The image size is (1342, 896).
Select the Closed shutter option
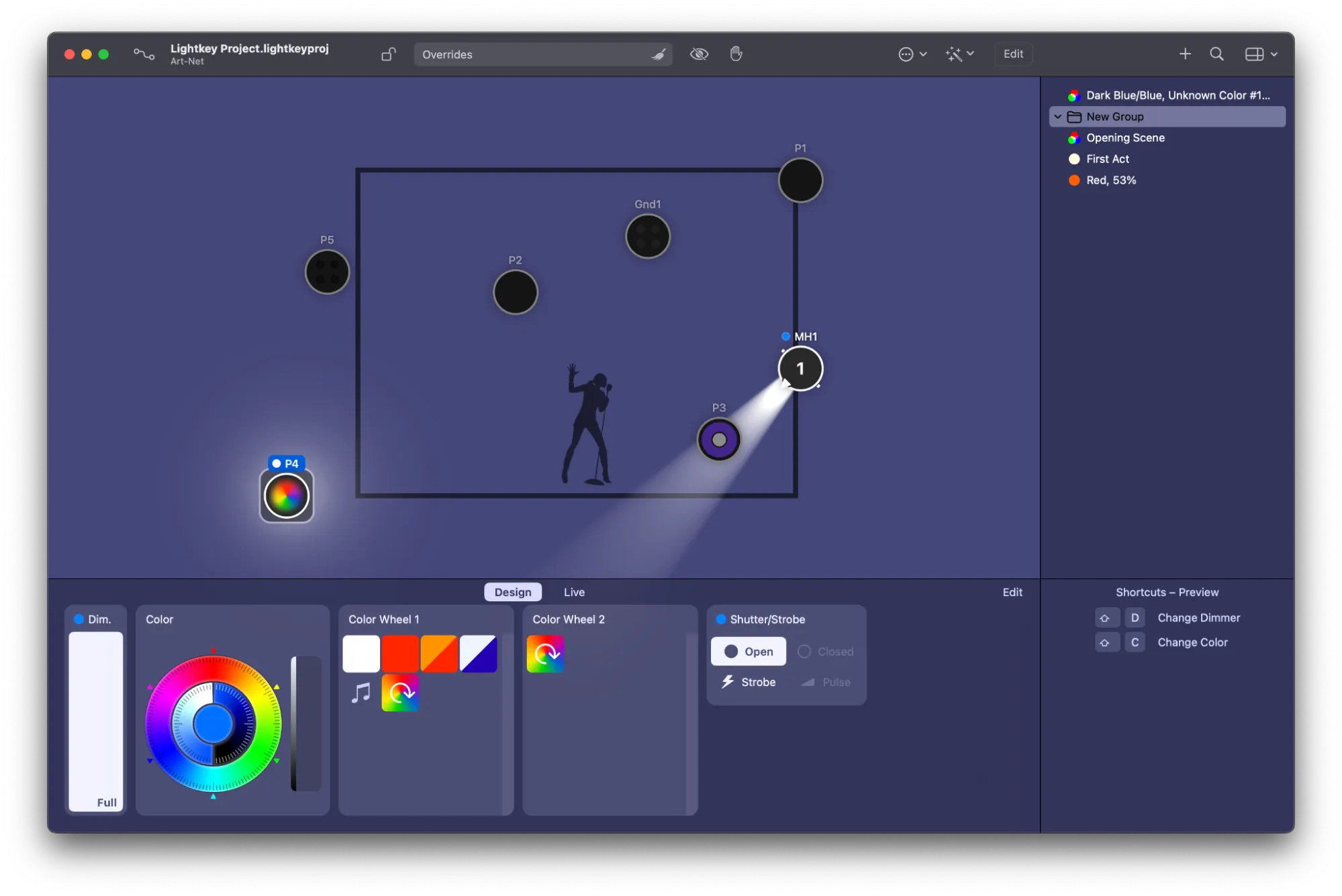(825, 651)
